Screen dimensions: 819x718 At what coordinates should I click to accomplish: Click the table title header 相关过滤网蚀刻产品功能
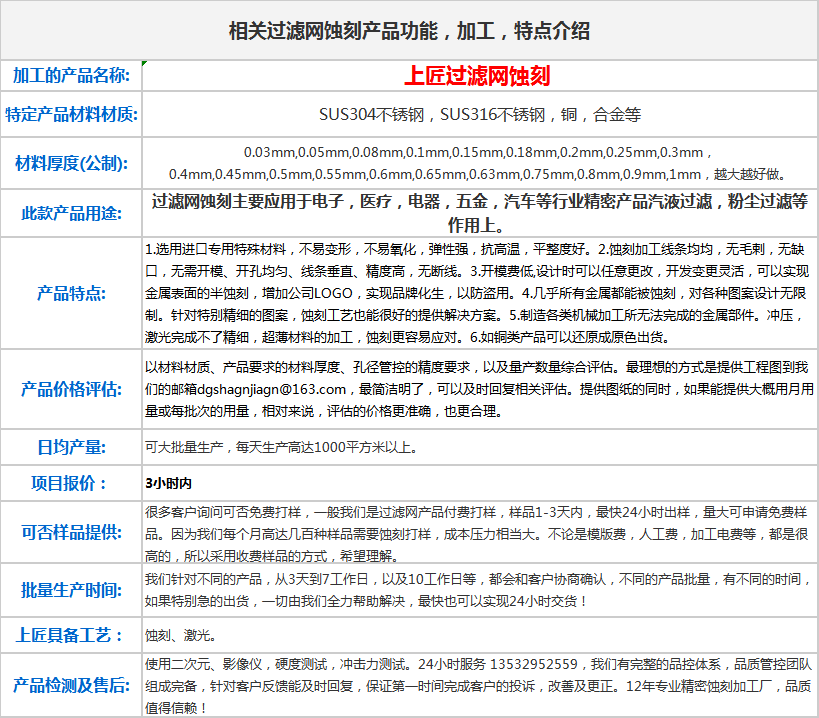click(x=409, y=31)
